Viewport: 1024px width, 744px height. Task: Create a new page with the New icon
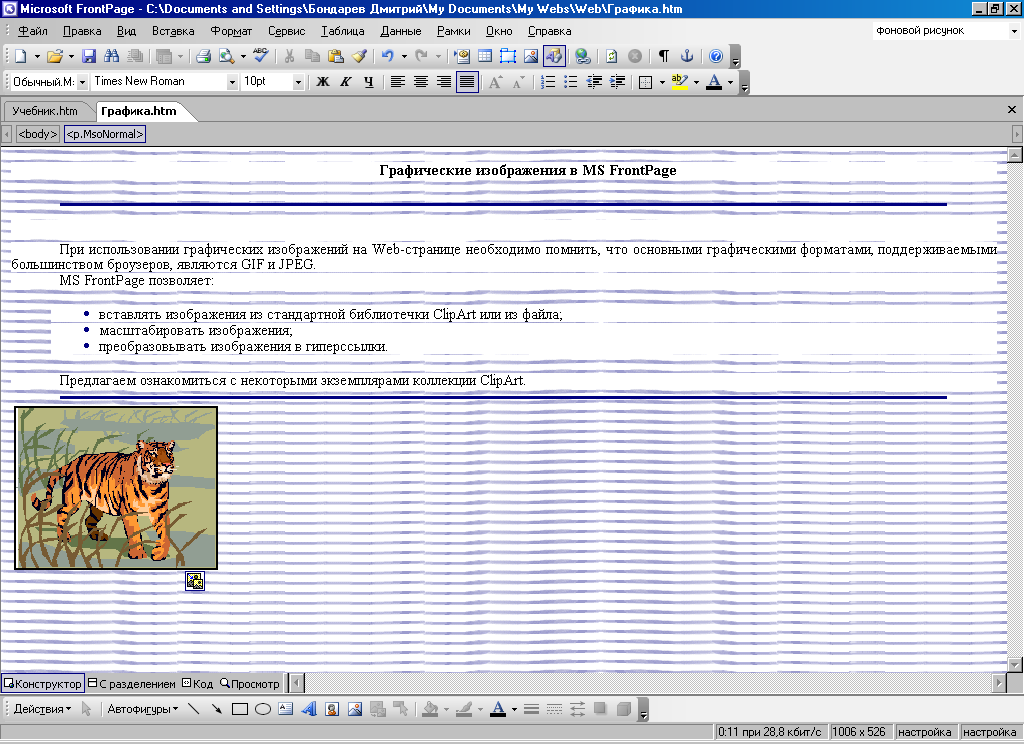pyautogui.click(x=21, y=56)
